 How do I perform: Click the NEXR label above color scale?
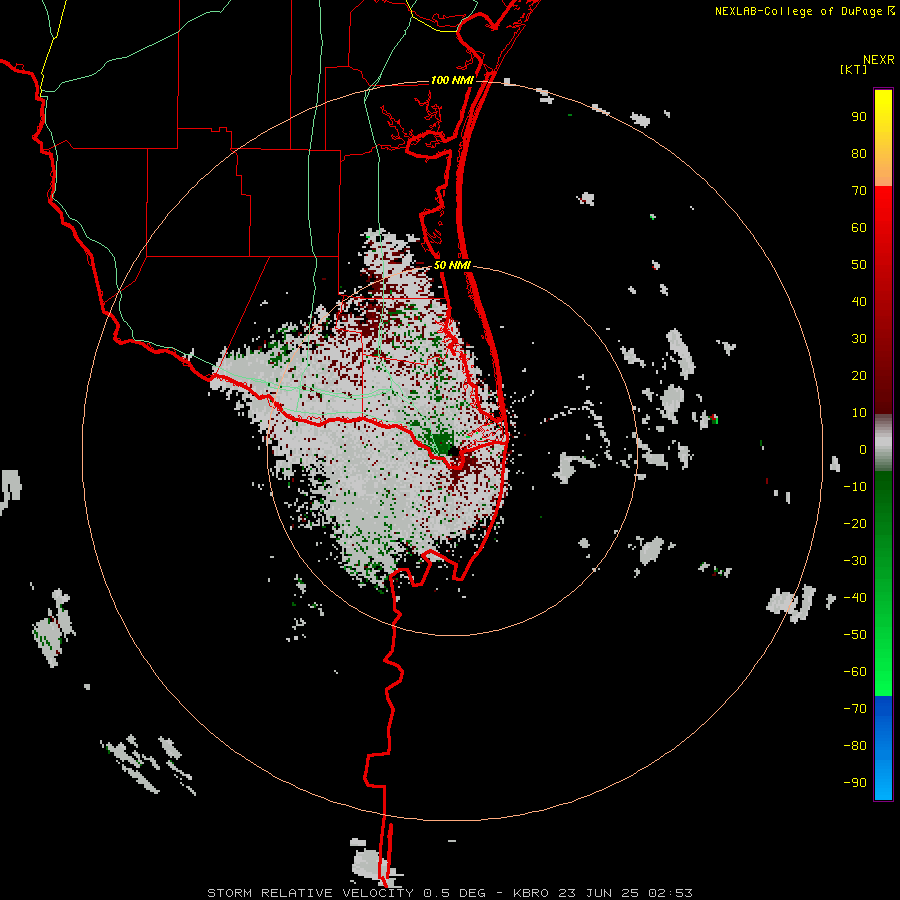pyautogui.click(x=879, y=60)
